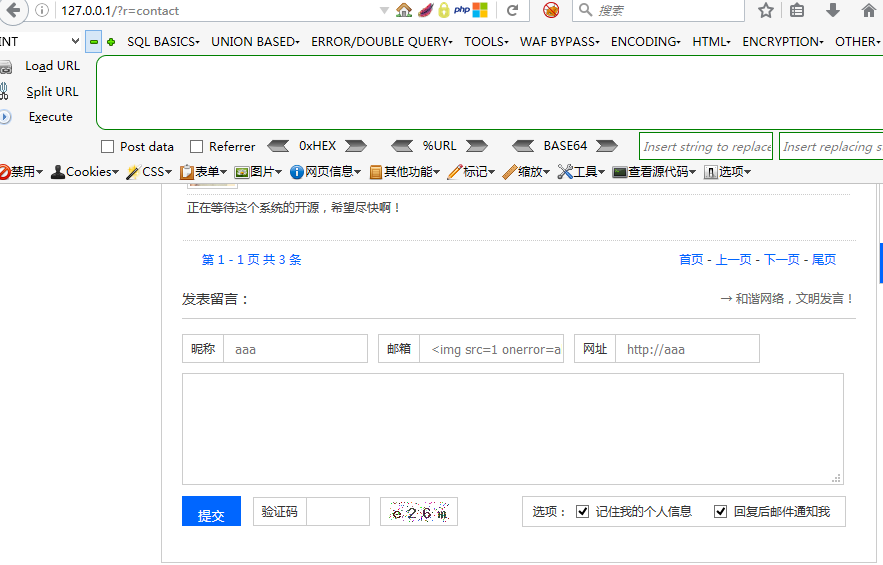Open OTHER menu in HackBar

pyautogui.click(x=858, y=42)
